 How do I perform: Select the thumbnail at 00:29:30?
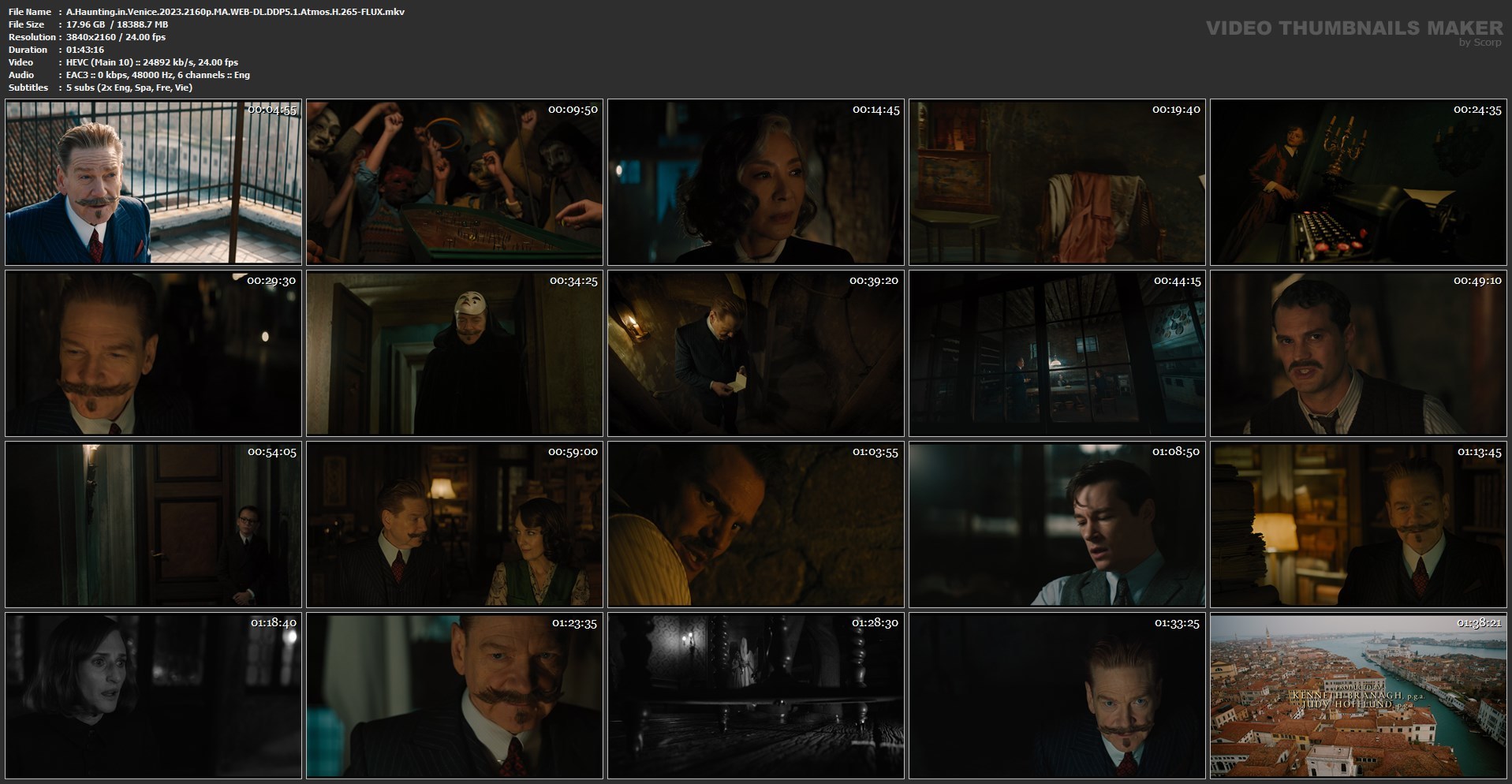[x=153, y=353]
